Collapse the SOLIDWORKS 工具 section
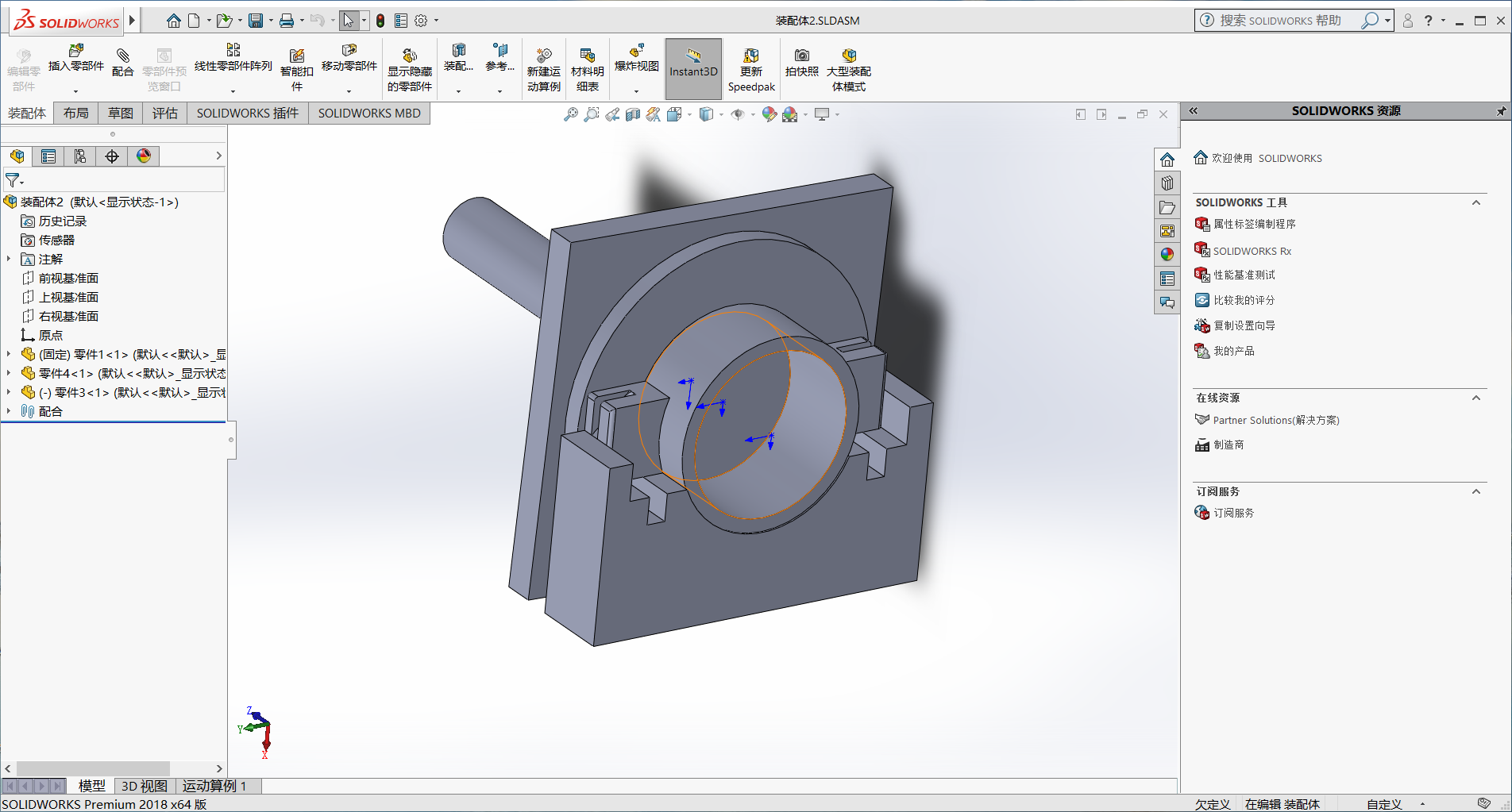 [1476, 202]
